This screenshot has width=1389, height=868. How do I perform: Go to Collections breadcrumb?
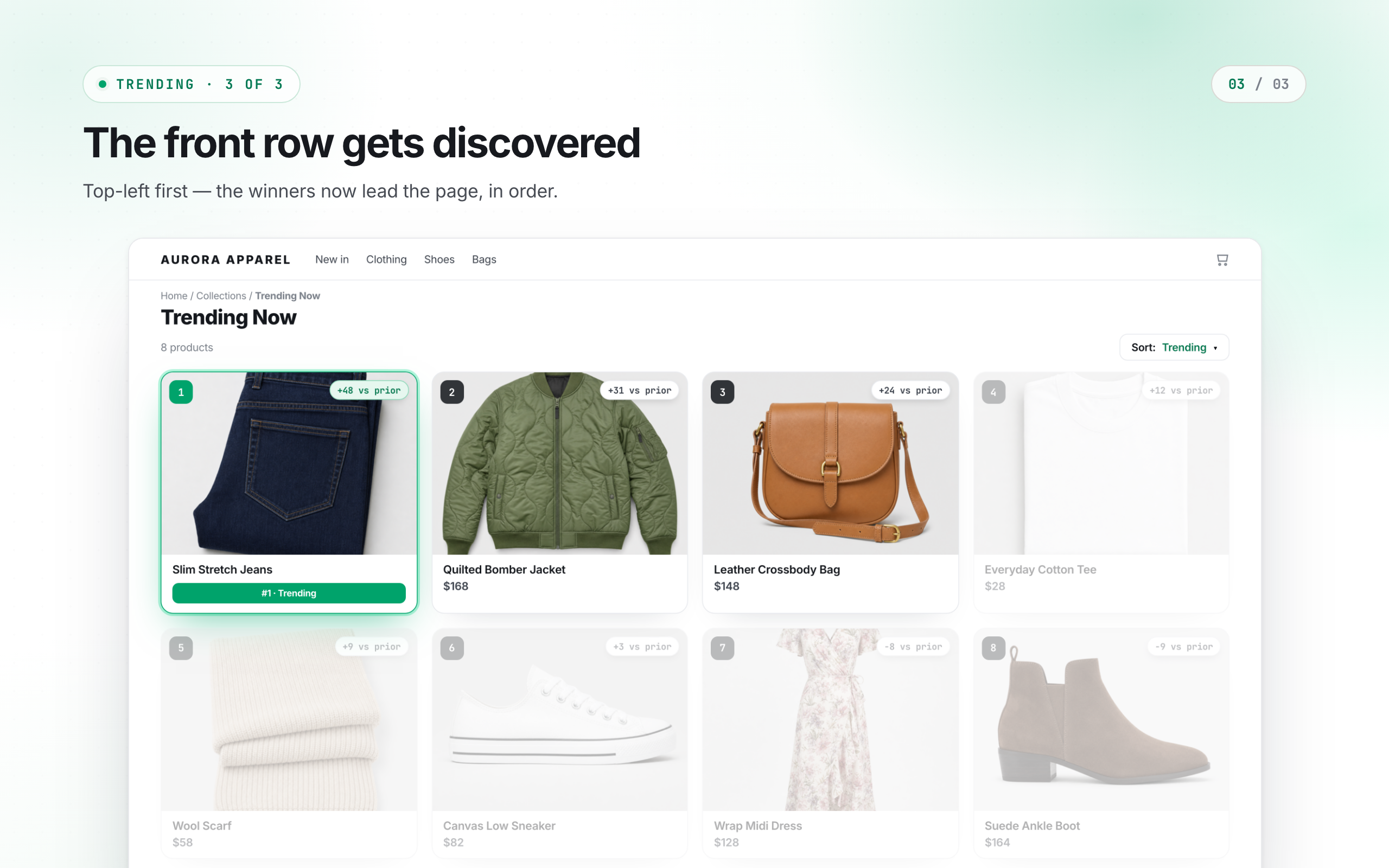tap(221, 296)
